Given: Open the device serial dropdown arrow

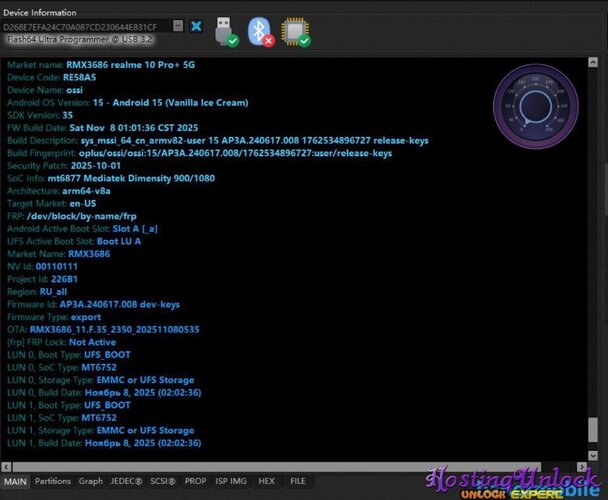Looking at the screenshot, I should (178, 26).
